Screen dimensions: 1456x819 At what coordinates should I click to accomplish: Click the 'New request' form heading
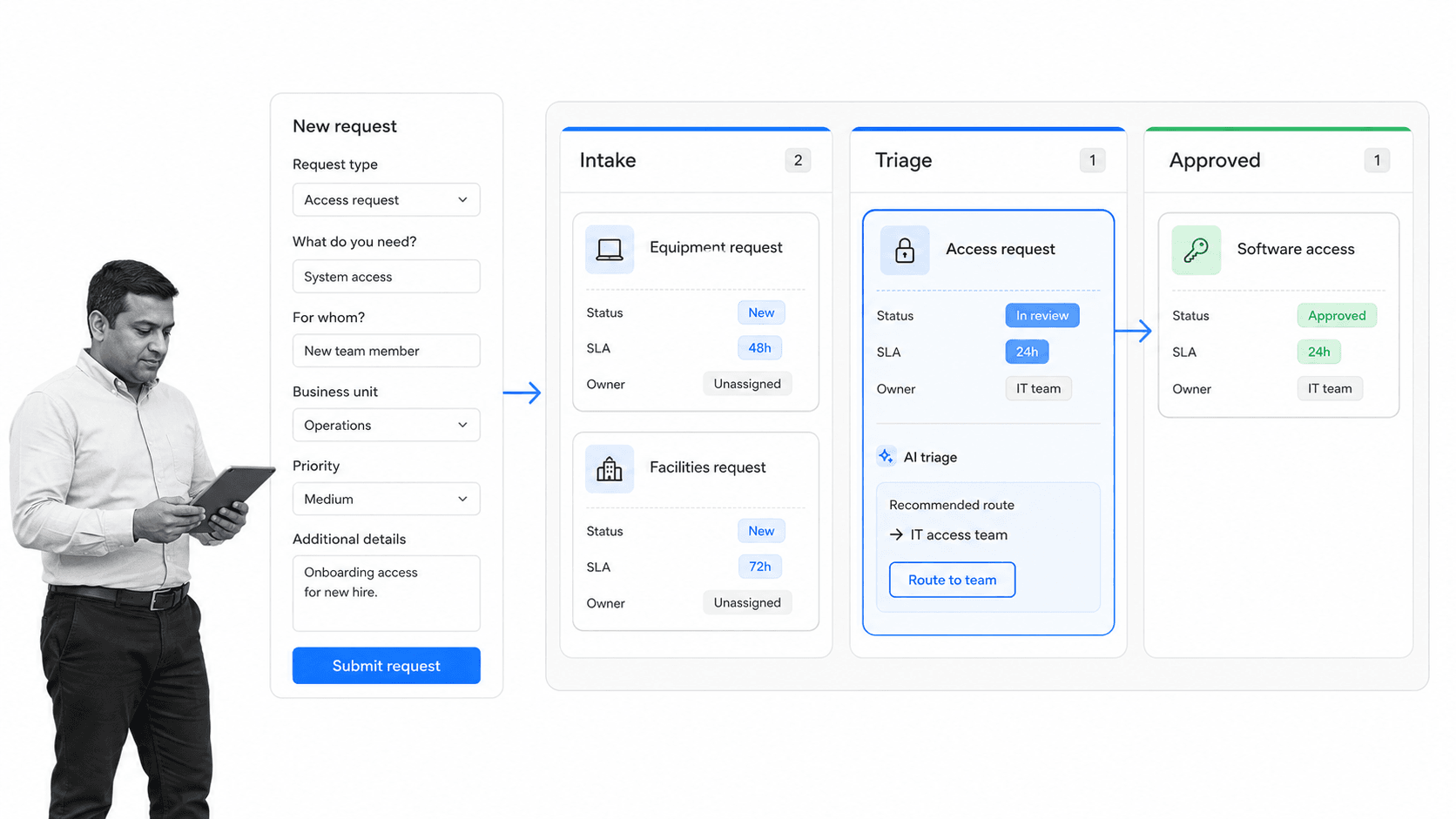coord(345,126)
